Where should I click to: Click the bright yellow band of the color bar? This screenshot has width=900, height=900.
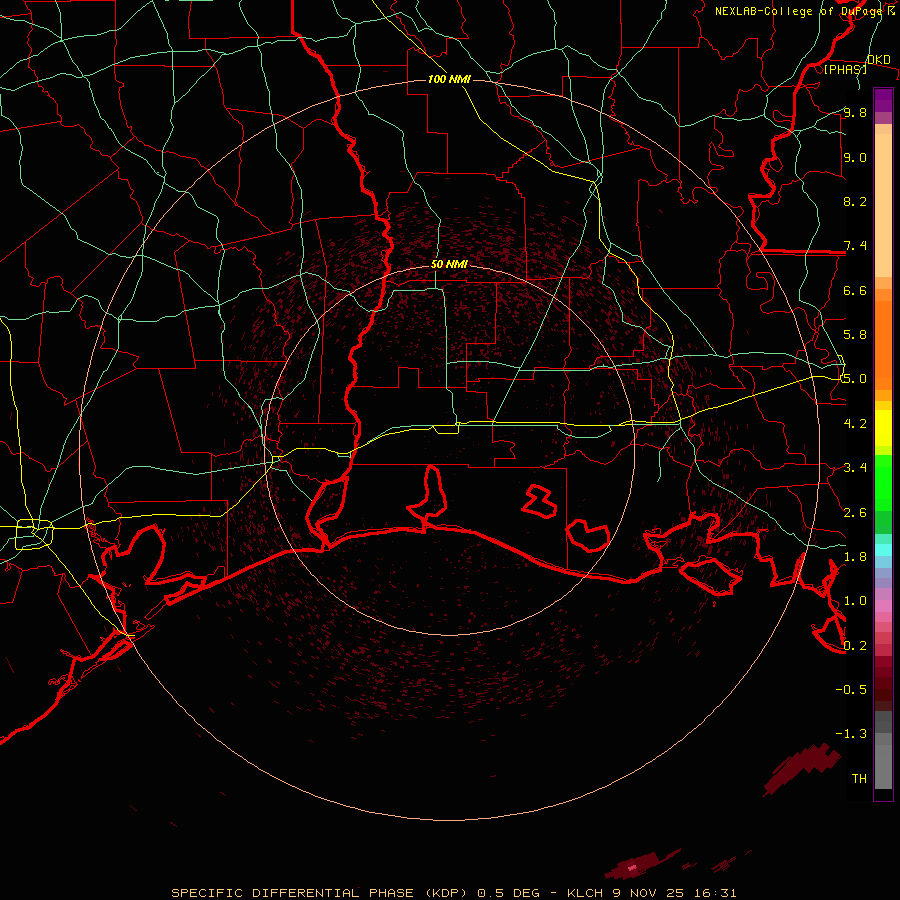(x=883, y=428)
